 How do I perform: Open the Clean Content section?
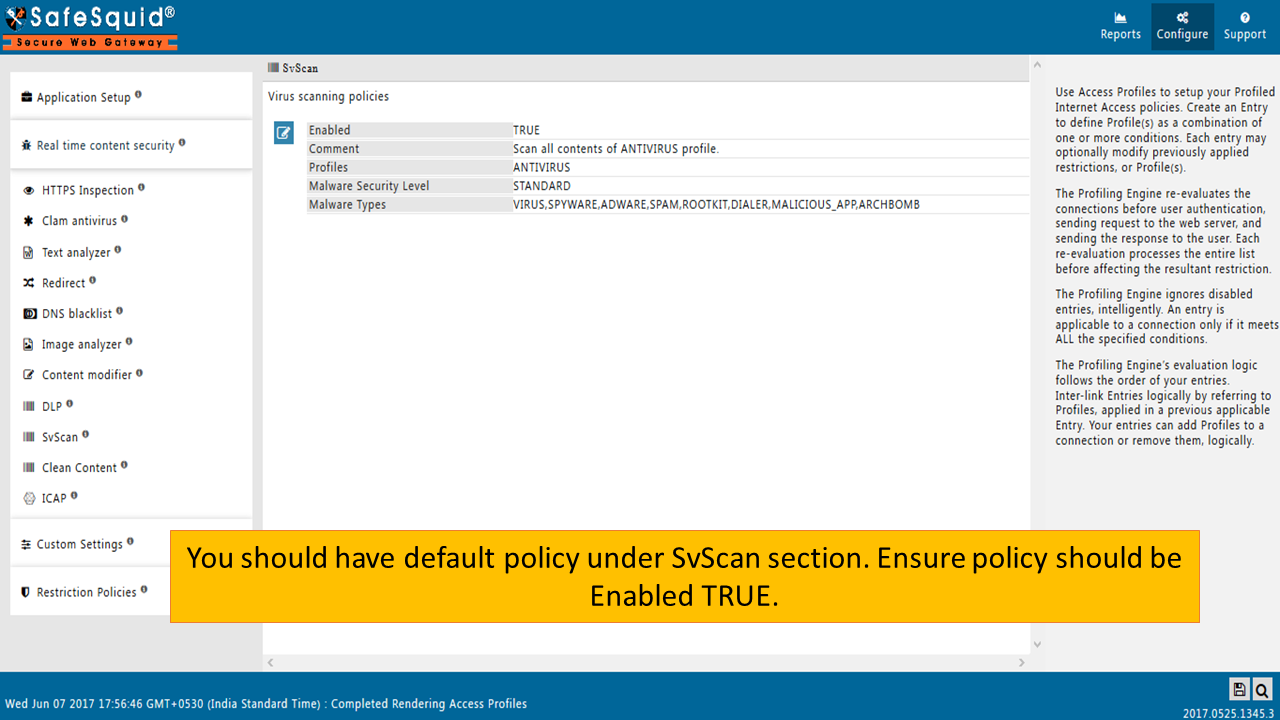(x=78, y=467)
